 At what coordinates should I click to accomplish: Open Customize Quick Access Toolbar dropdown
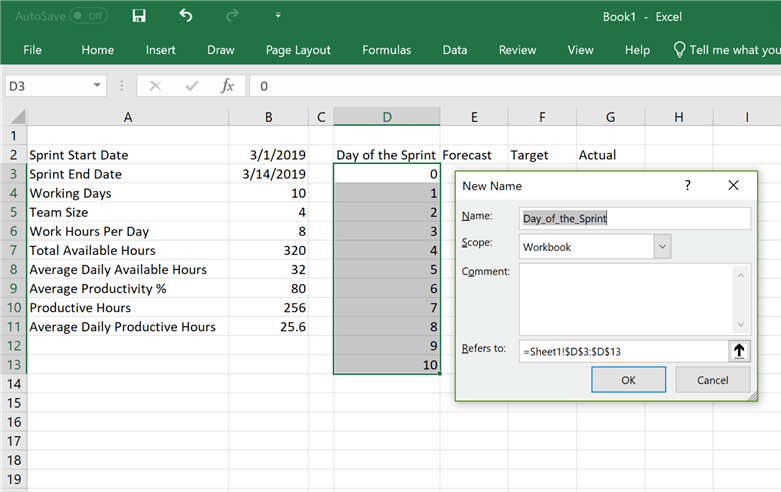(277, 16)
